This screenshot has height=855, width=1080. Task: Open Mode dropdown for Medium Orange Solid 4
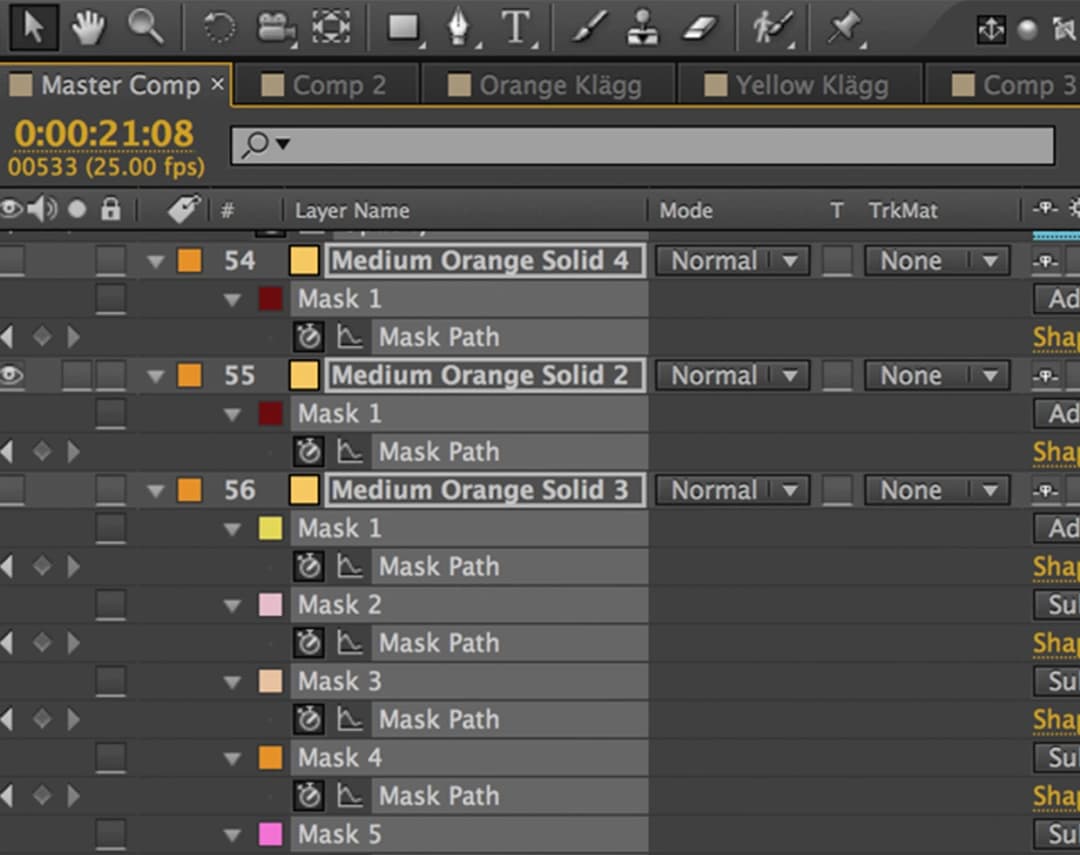[x=731, y=261]
